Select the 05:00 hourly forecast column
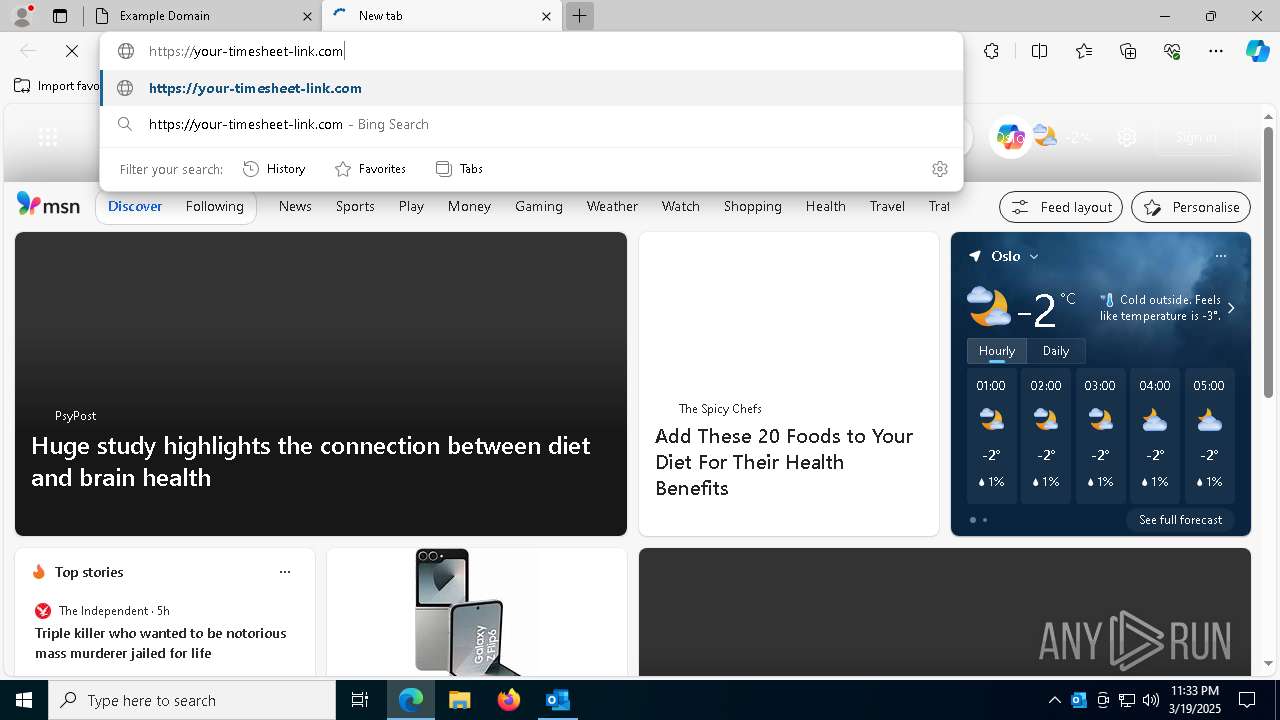Screen dimensions: 1280x720 tap(1209, 436)
